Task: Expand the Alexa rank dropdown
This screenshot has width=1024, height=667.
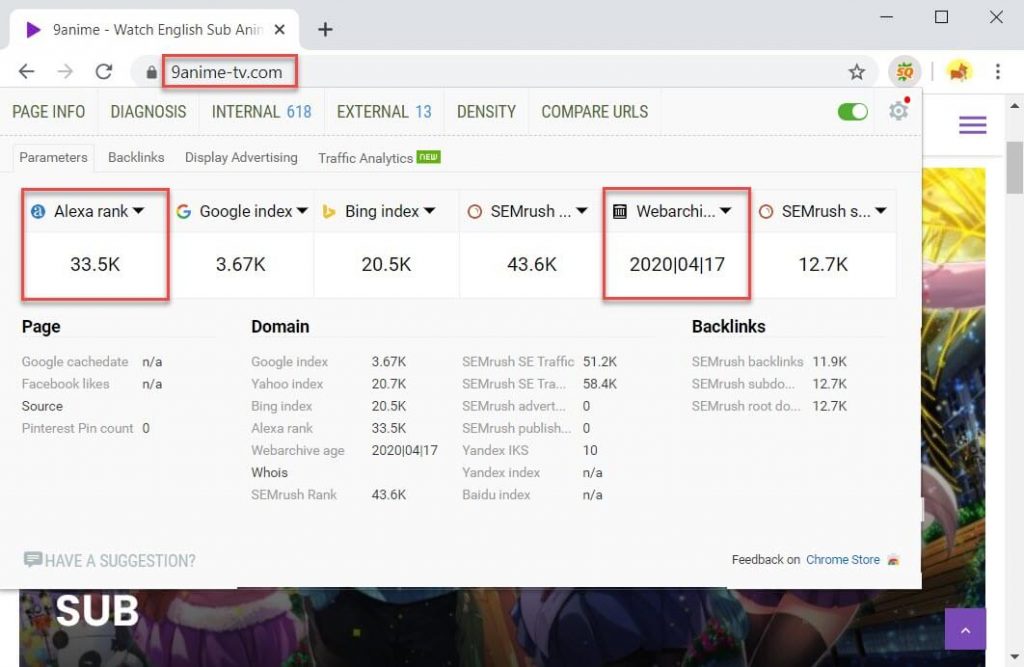Action: 138,211
